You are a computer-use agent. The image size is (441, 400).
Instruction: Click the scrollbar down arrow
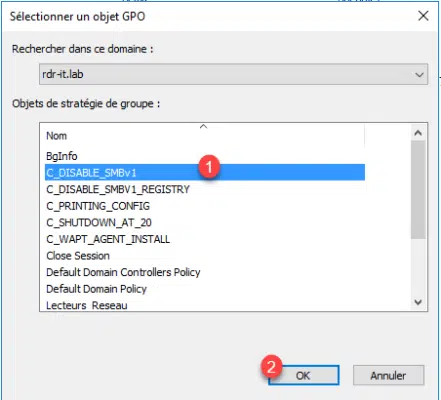click(418, 302)
